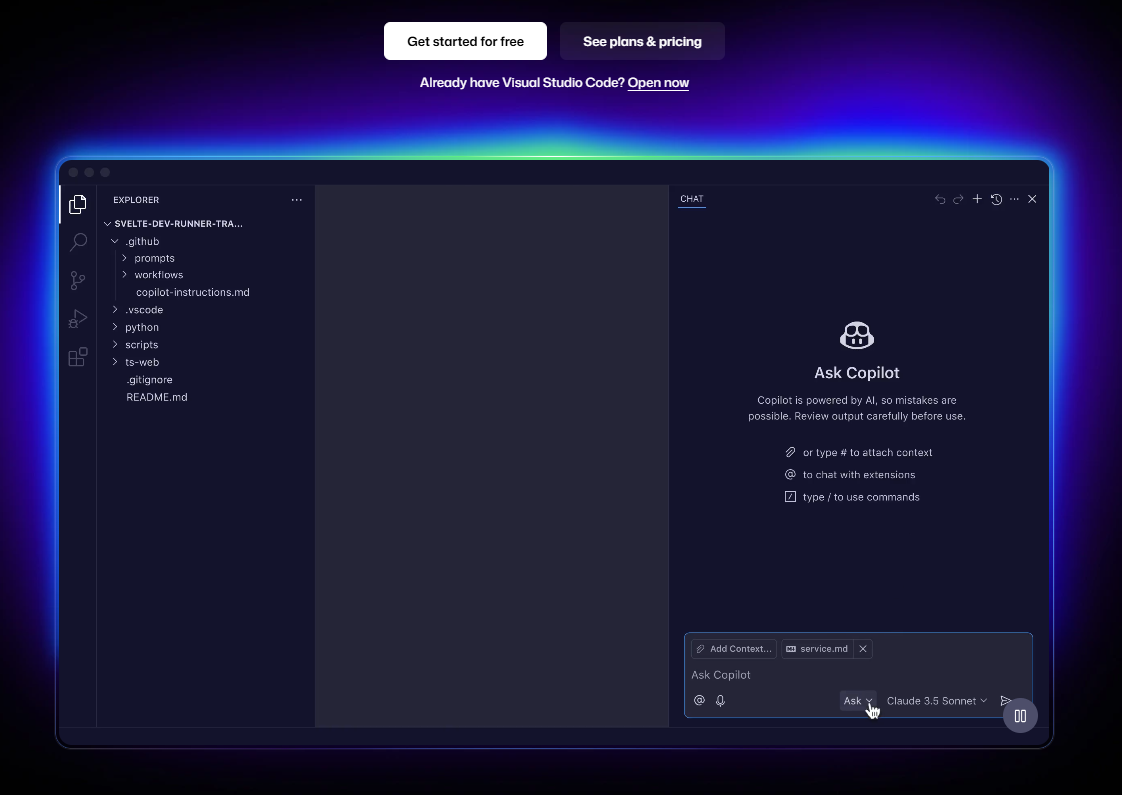Close the Chat panel

(x=1032, y=199)
